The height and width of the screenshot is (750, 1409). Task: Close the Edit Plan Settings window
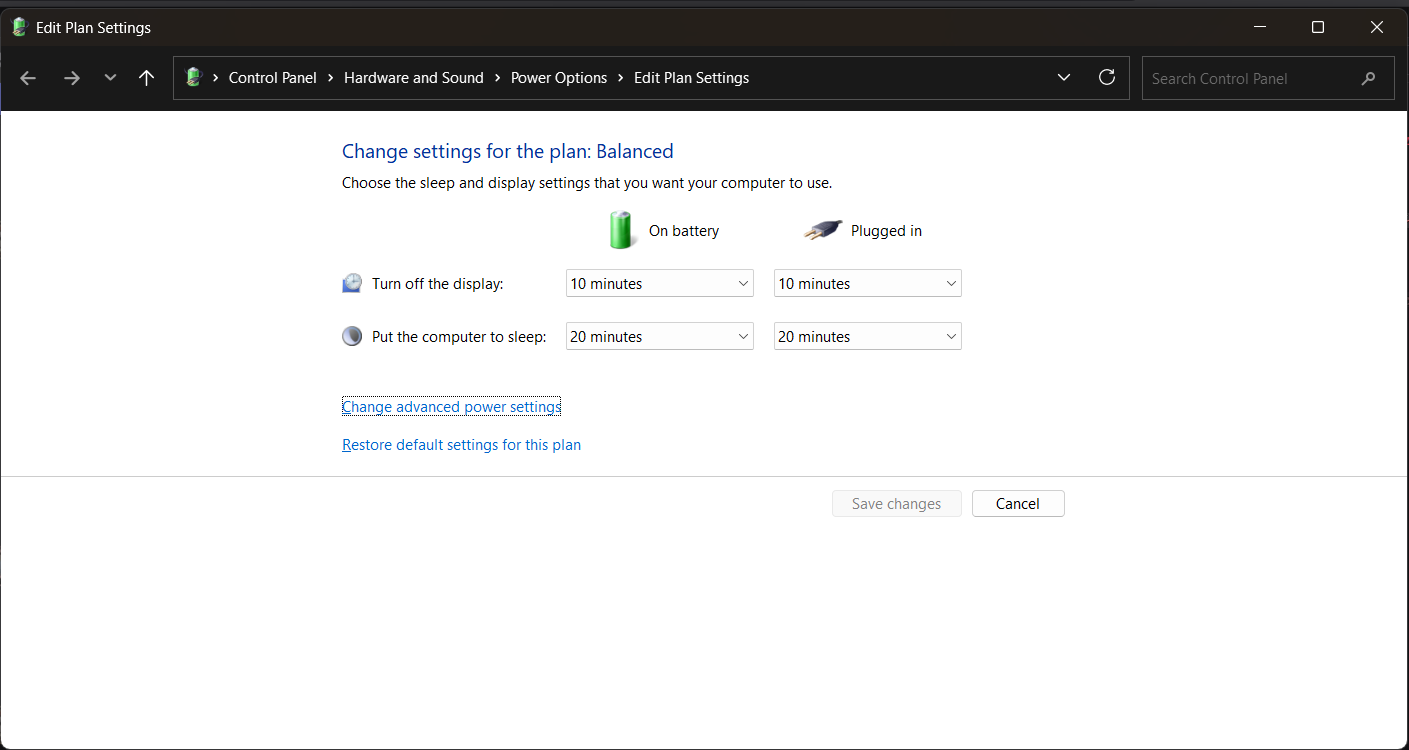(1377, 27)
